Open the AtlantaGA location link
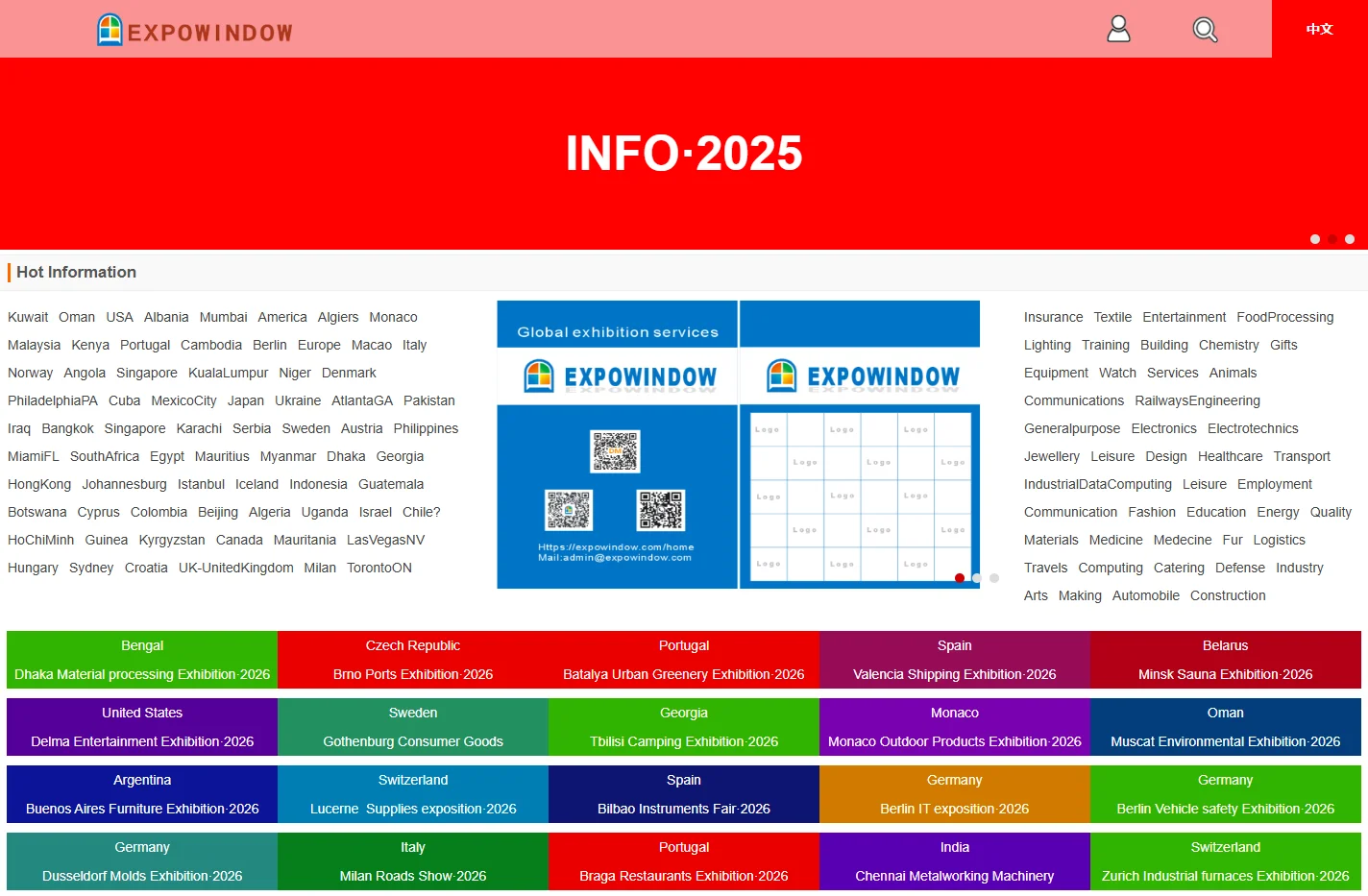 tap(362, 400)
